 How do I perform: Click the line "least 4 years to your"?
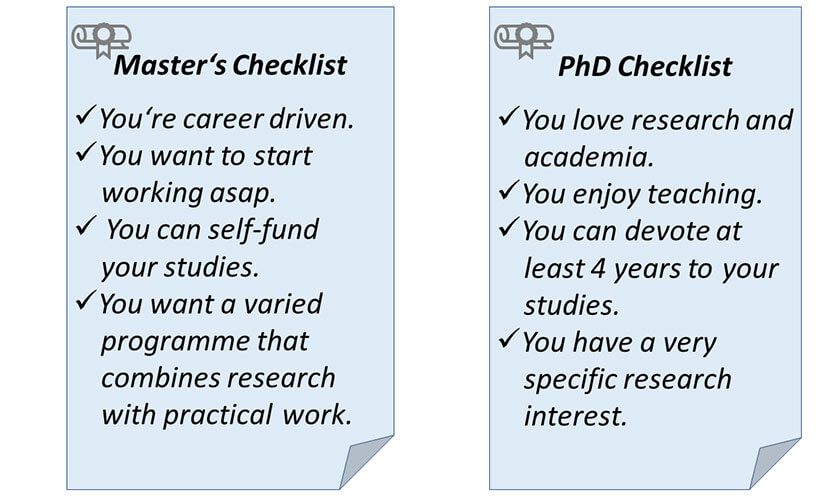651,268
